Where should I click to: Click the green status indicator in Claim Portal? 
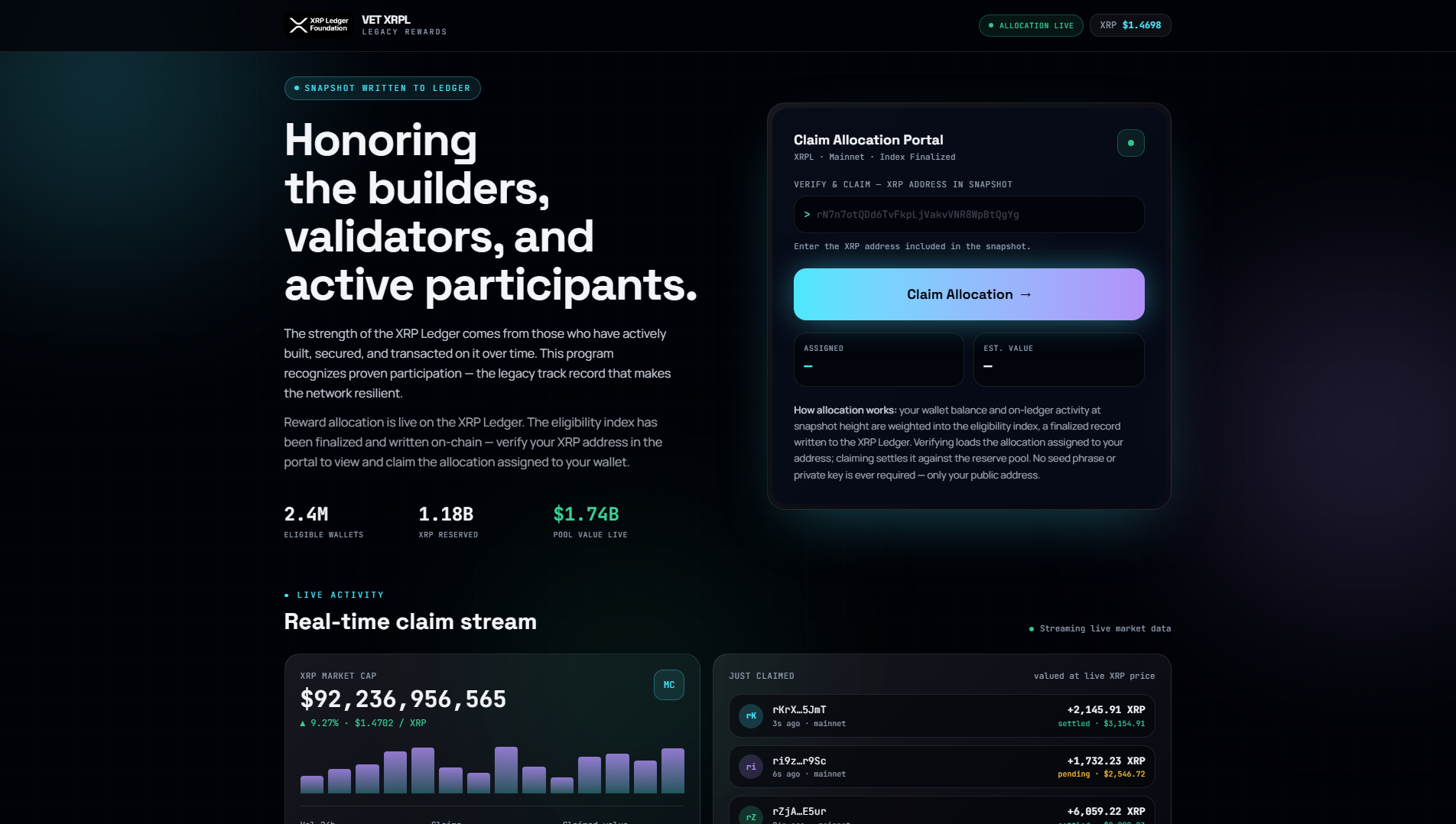pos(1130,143)
